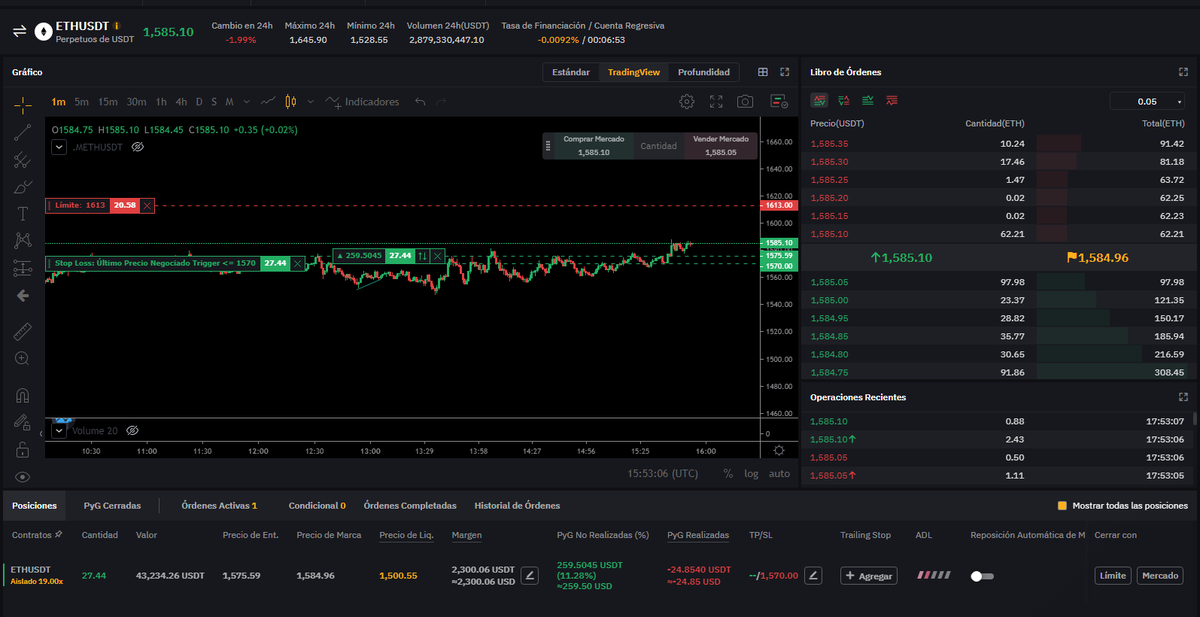Take a chart snapshot with camera
This screenshot has width=1200, height=617.
coord(745,102)
